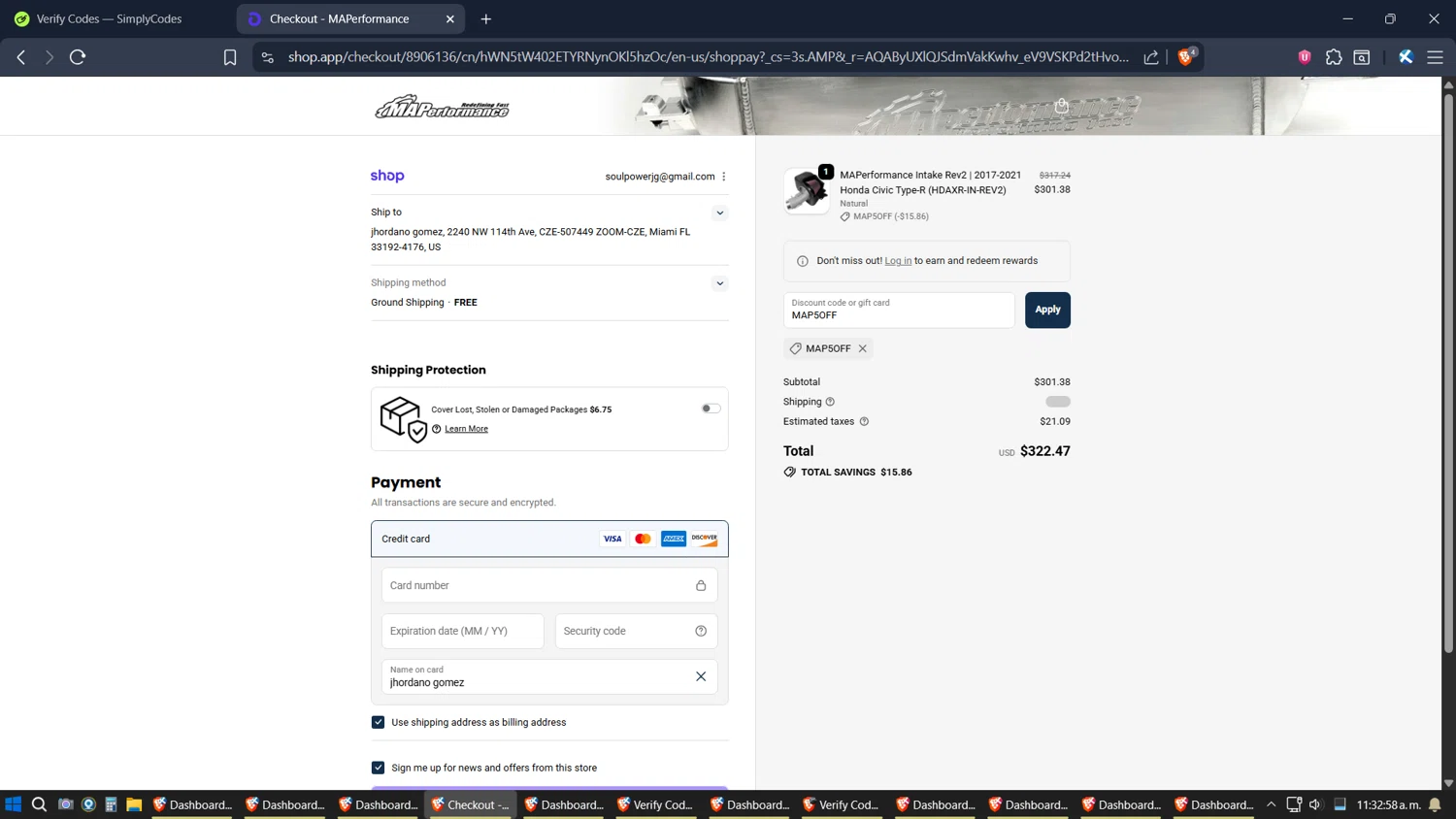Click the blue X profile icon in toolbar
Image resolution: width=1456 pixels, height=819 pixels.
tap(1406, 57)
